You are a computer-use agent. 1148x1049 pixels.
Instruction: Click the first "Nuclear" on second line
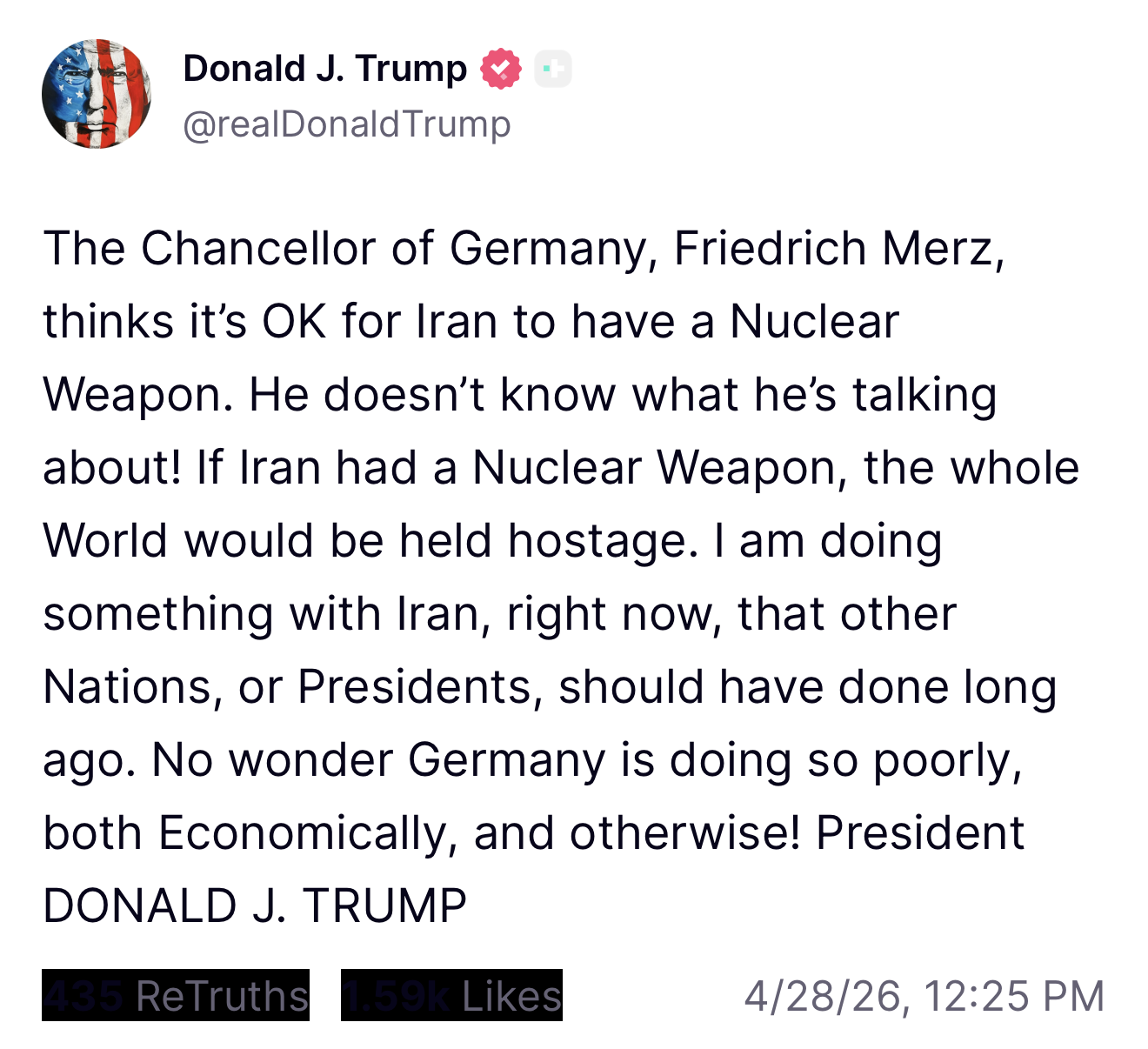coord(814,322)
